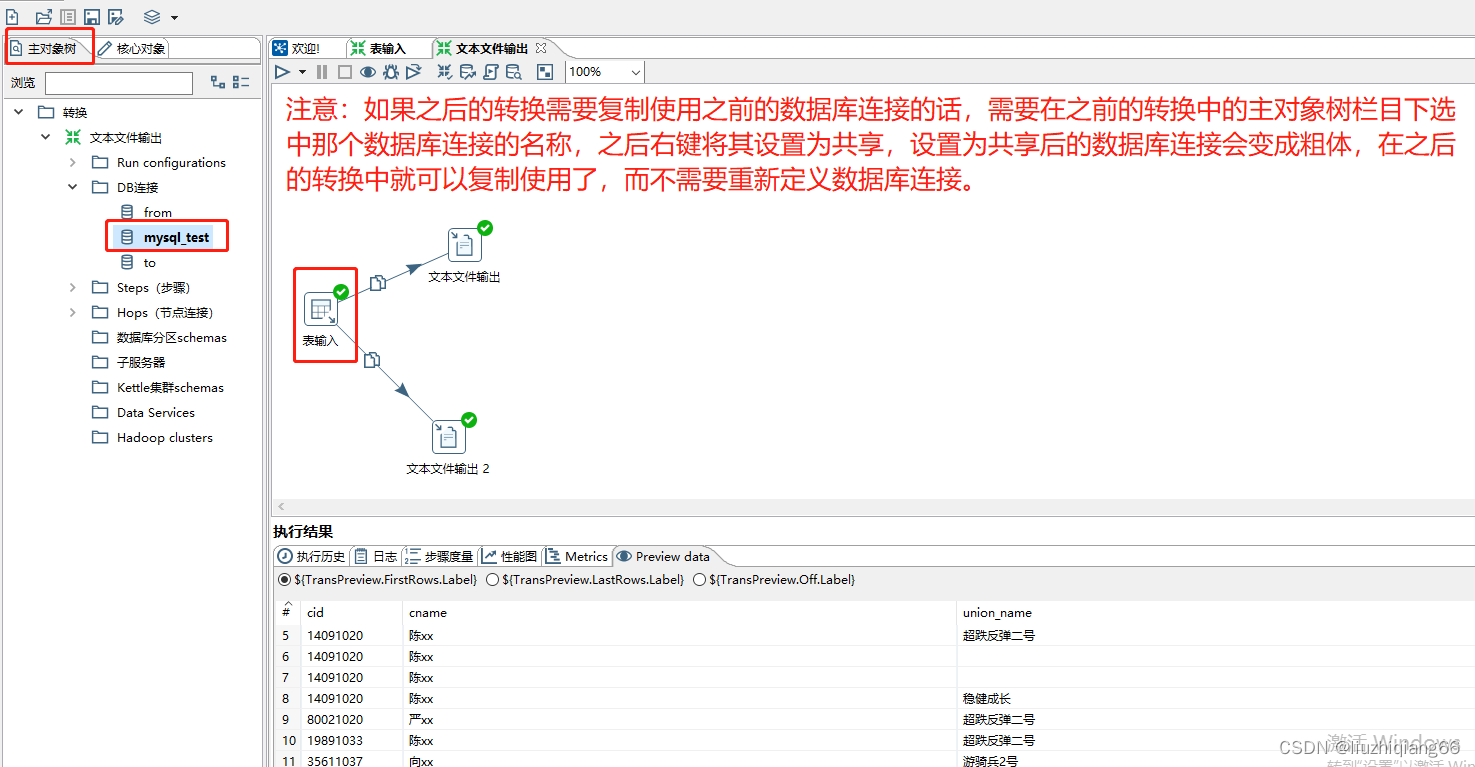Open the 执行历史 results tab
Image resolution: width=1475 pixels, height=767 pixels.
pos(311,556)
